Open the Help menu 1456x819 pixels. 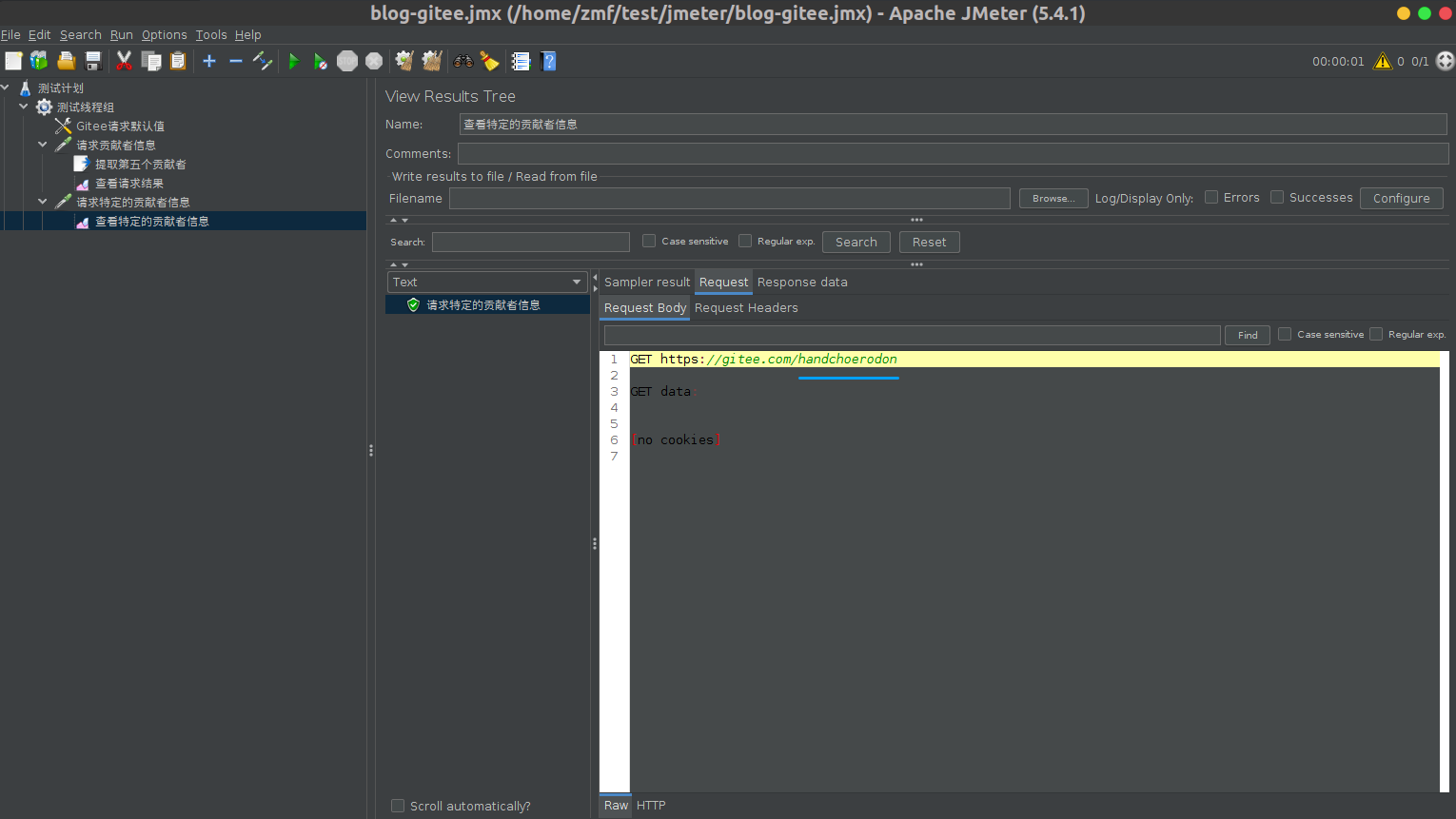tap(248, 34)
